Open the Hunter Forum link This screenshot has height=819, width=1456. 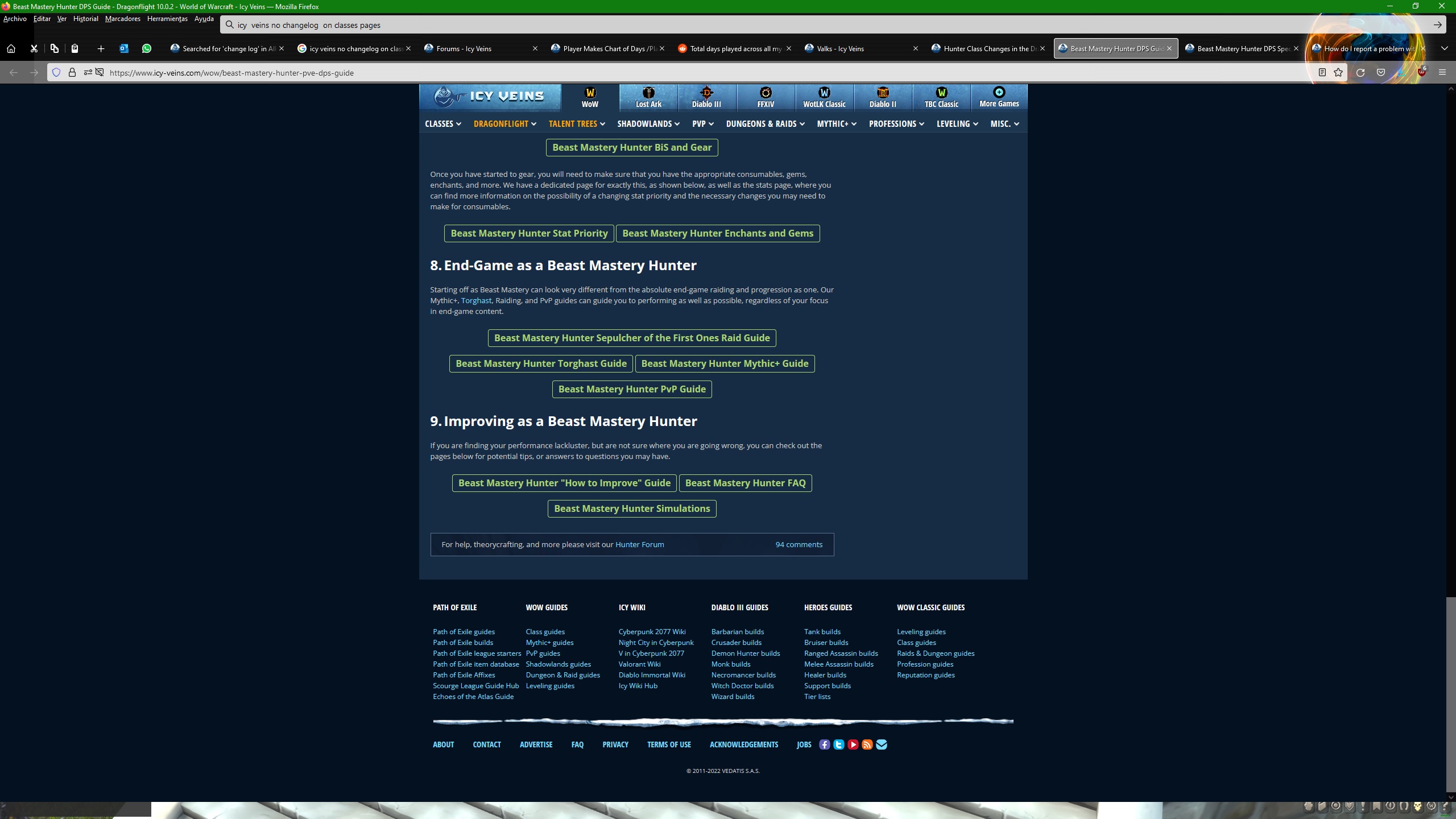pyautogui.click(x=639, y=544)
